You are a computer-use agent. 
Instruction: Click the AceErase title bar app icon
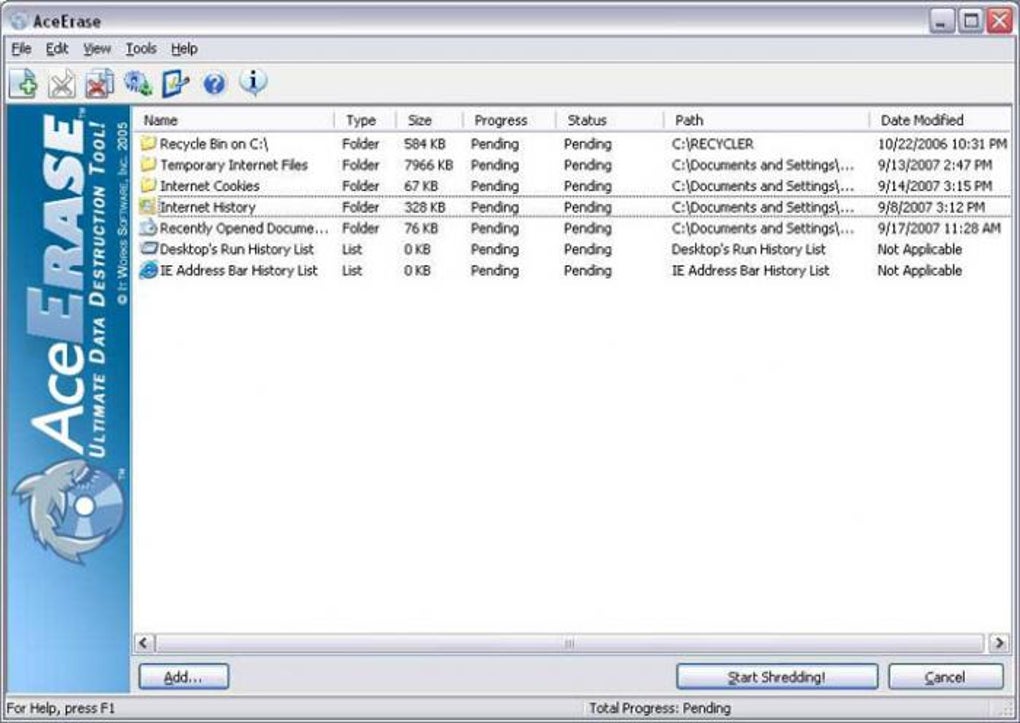pos(20,21)
